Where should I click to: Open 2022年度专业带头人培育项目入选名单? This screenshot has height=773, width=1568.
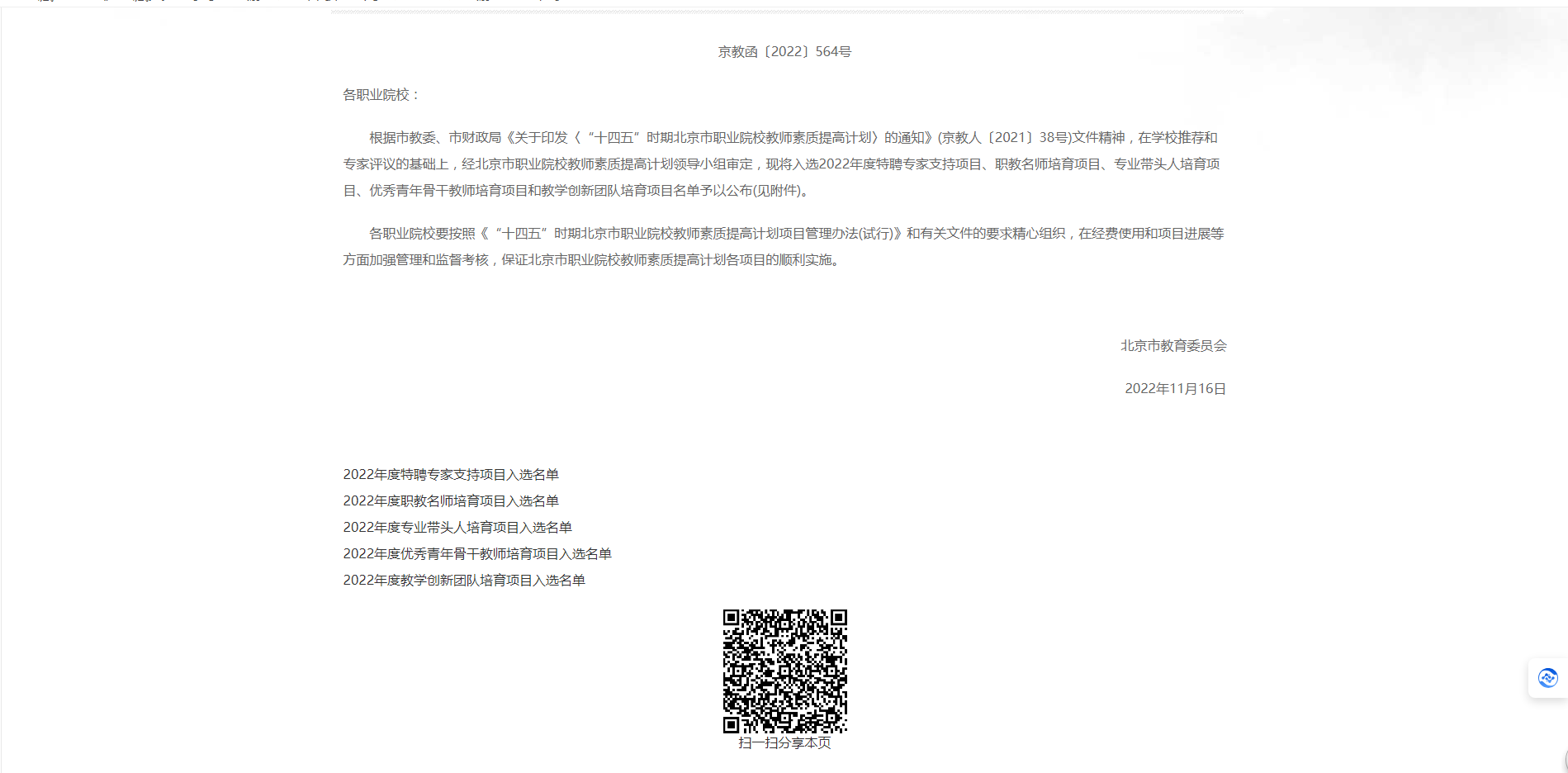(x=458, y=528)
